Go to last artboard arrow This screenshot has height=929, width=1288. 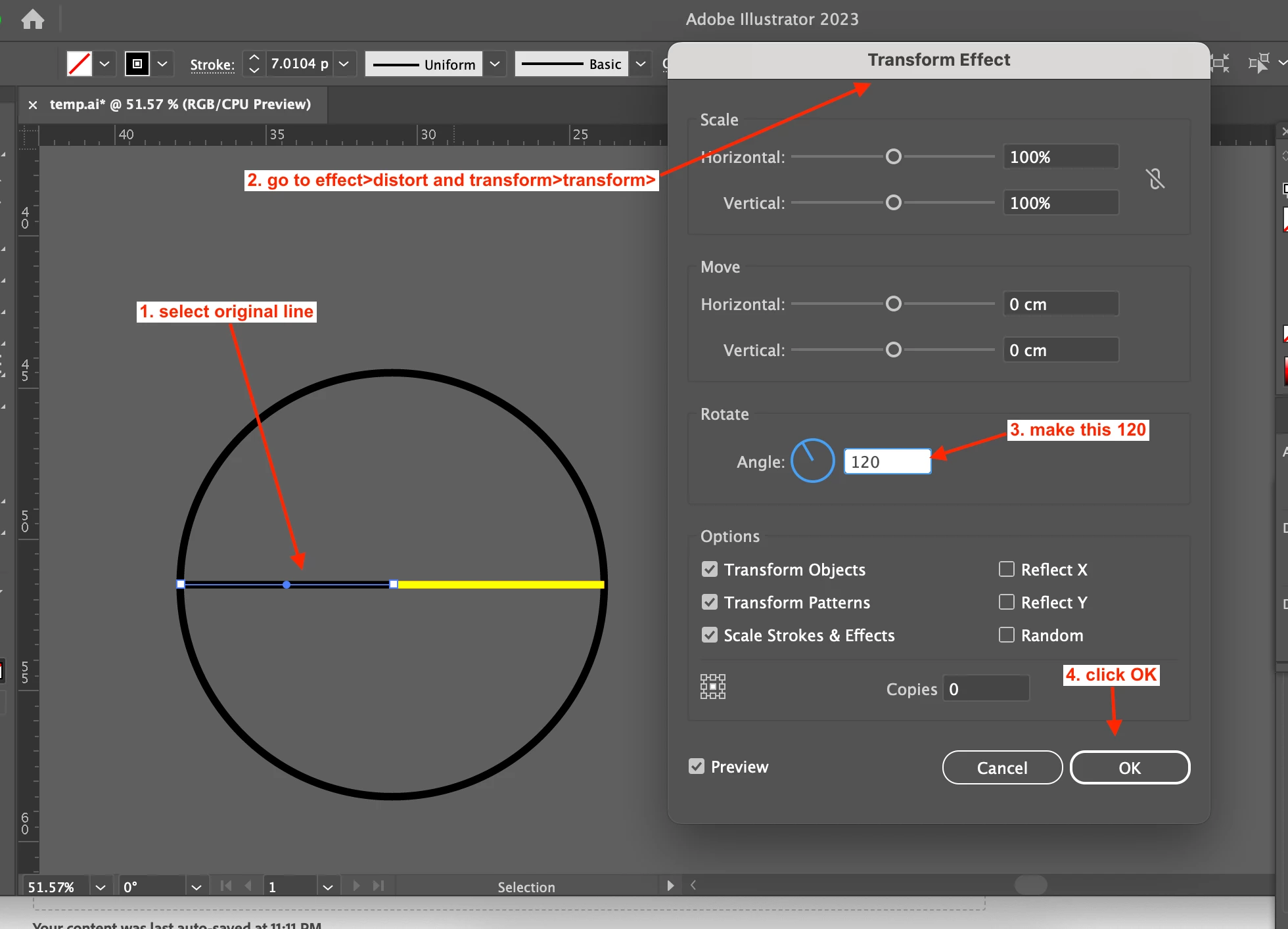tap(379, 886)
